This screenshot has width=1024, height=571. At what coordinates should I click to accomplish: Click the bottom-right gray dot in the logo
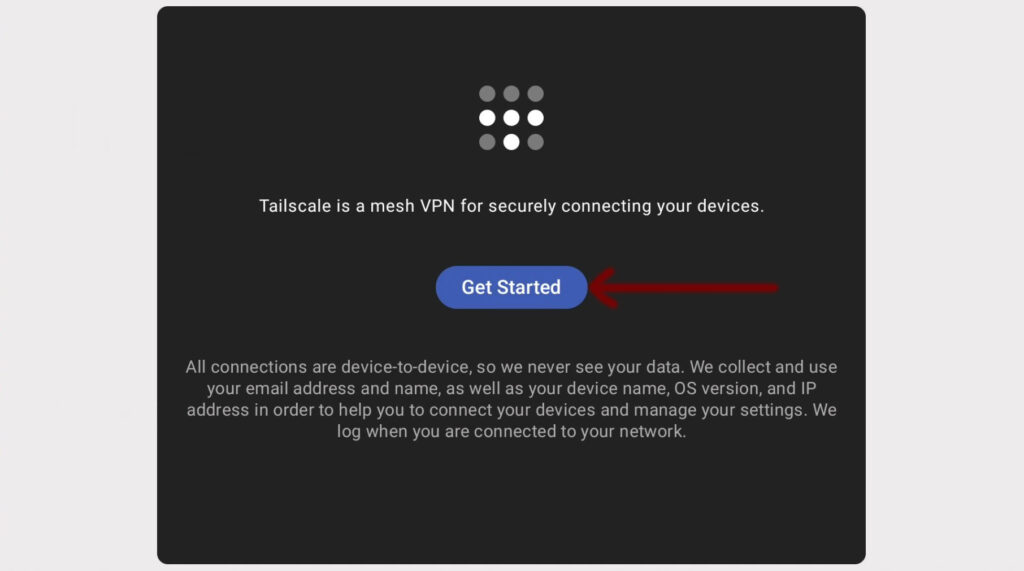[536, 142]
